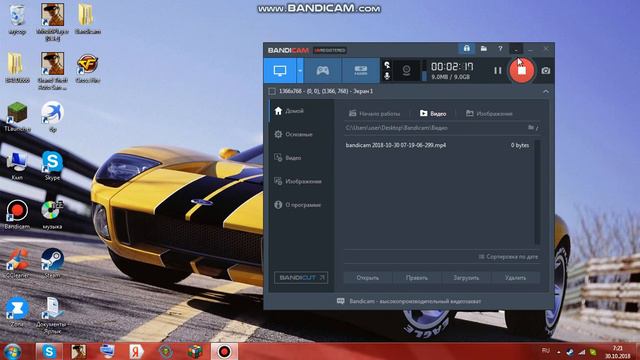The height and width of the screenshot is (360, 640).
Task: Open the Основные settings section
Action: coord(301,134)
